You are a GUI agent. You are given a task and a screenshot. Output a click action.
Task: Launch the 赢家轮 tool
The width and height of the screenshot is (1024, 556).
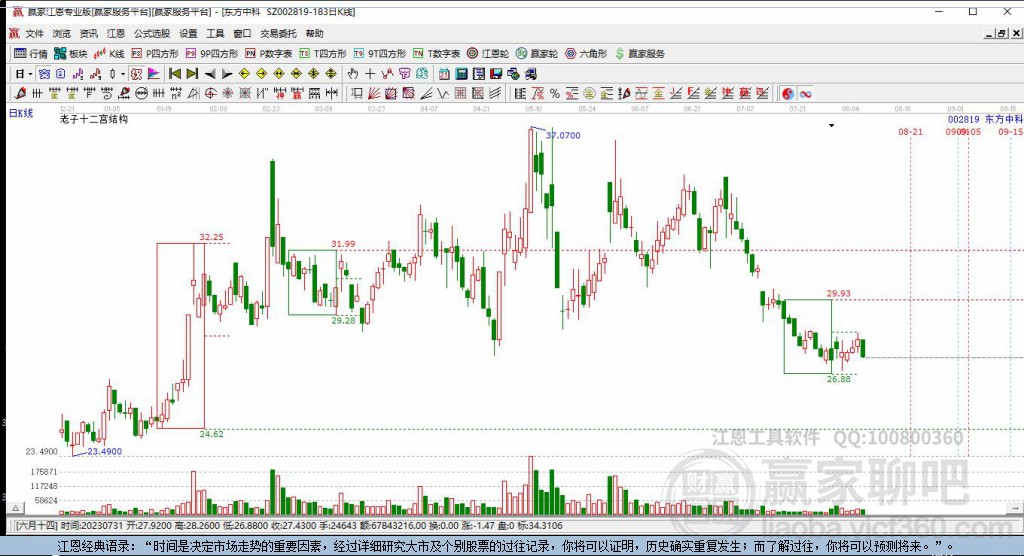(537, 54)
